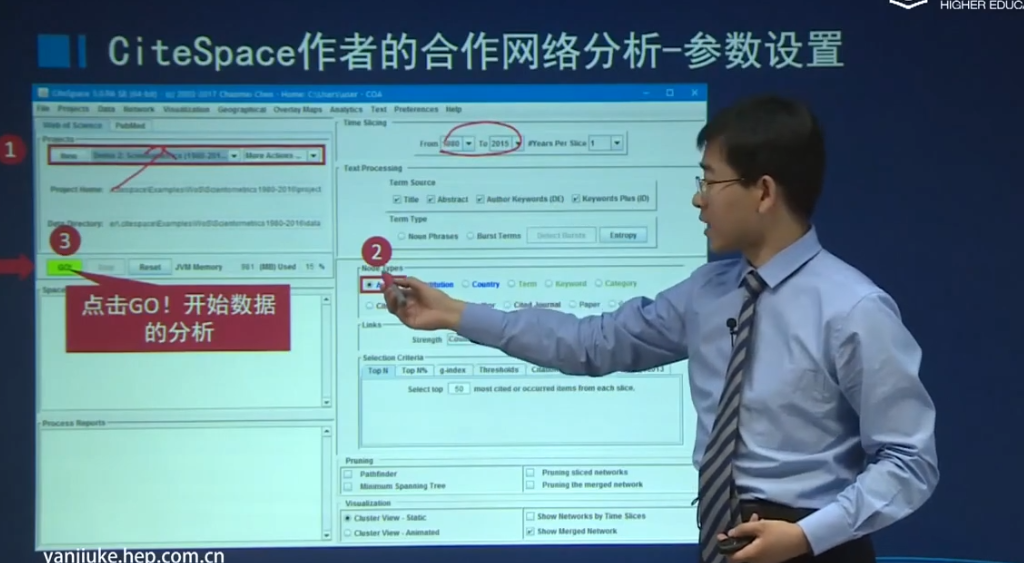Select Cluster View - Animated option
This screenshot has width=1024, height=563.
coord(348,533)
